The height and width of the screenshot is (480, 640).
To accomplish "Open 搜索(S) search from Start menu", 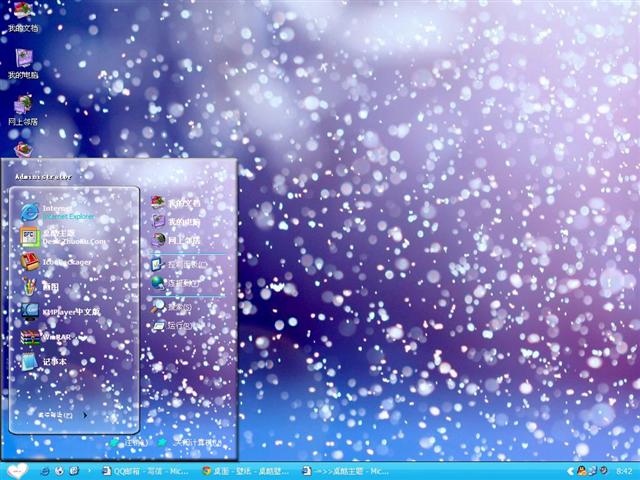I will pos(171,307).
